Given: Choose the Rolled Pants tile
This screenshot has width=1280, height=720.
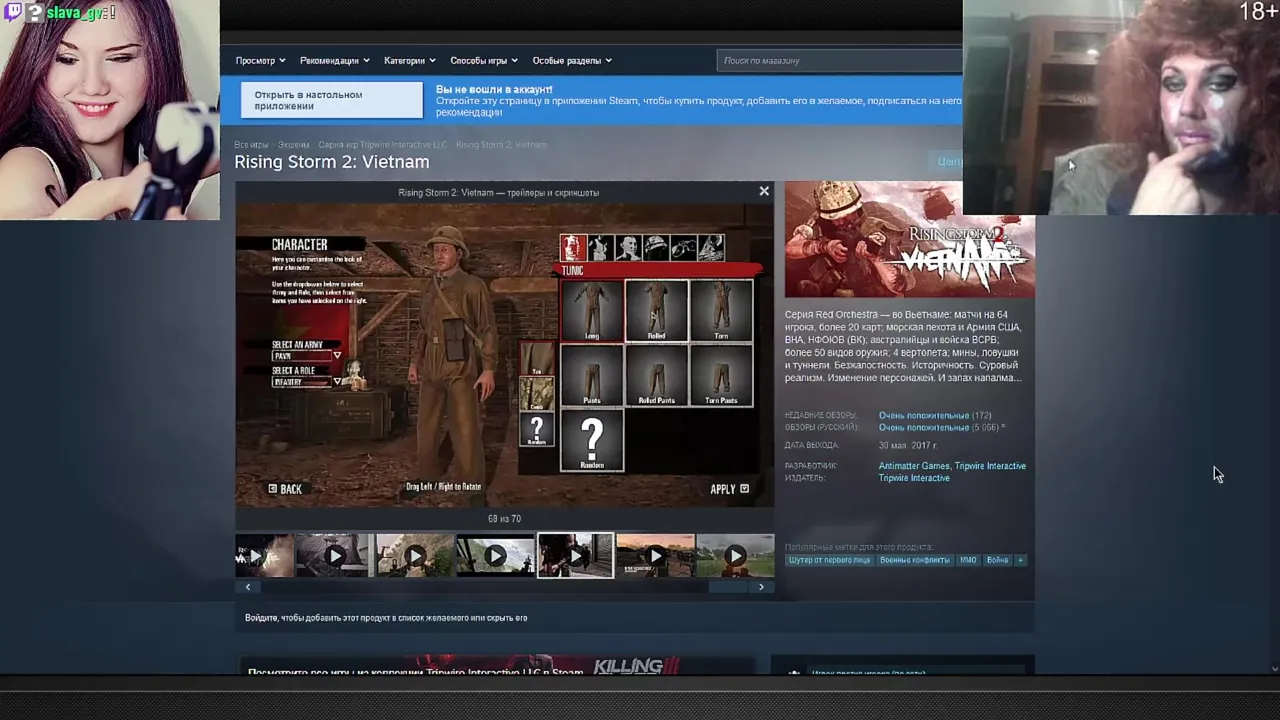Looking at the screenshot, I should pos(656,375).
